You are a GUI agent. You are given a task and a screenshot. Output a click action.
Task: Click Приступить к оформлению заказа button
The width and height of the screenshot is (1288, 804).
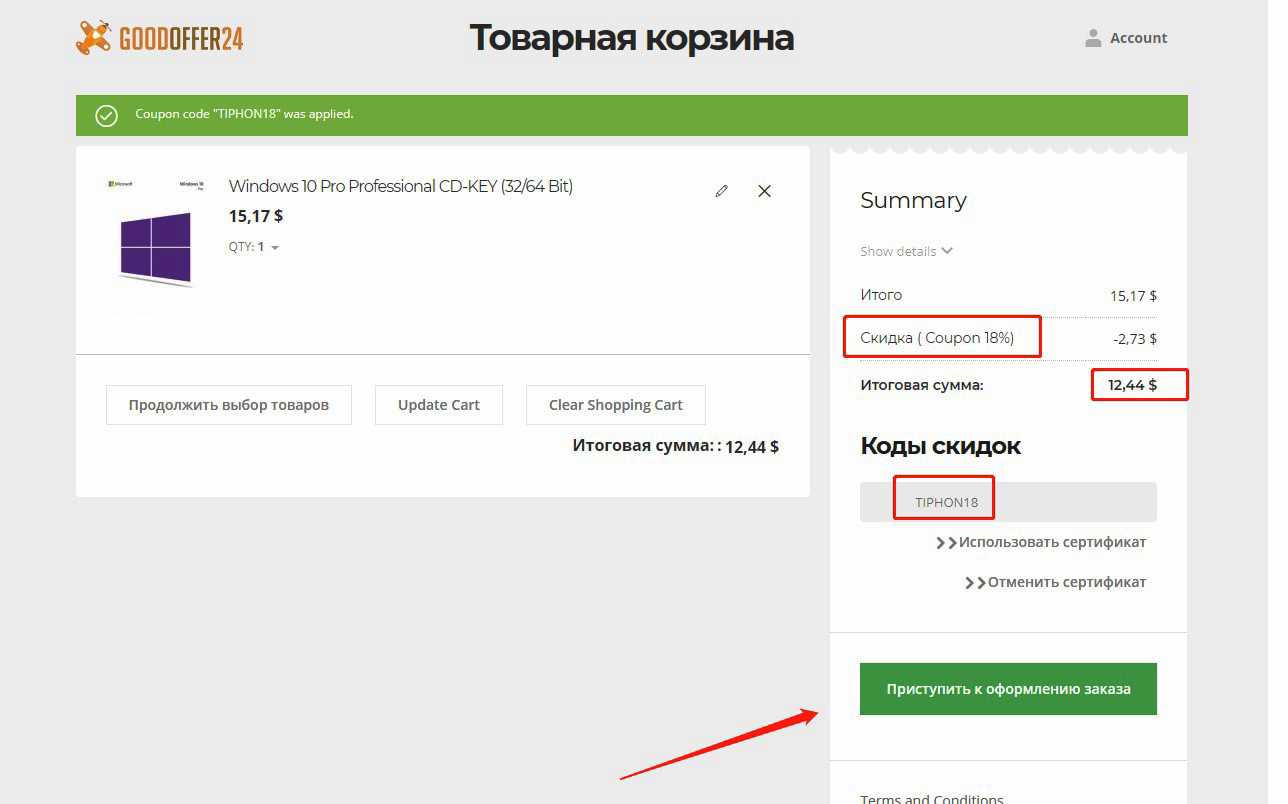click(x=1008, y=689)
